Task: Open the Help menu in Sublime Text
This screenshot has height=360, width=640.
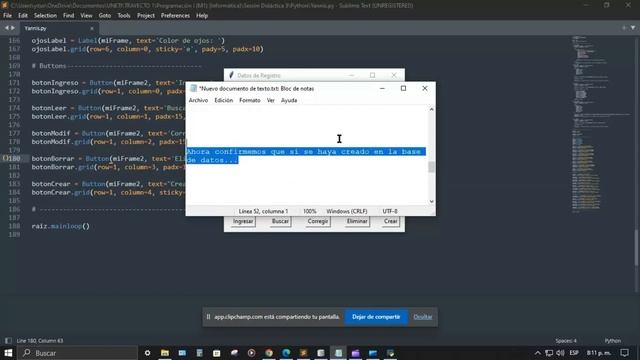Action: click(202, 16)
